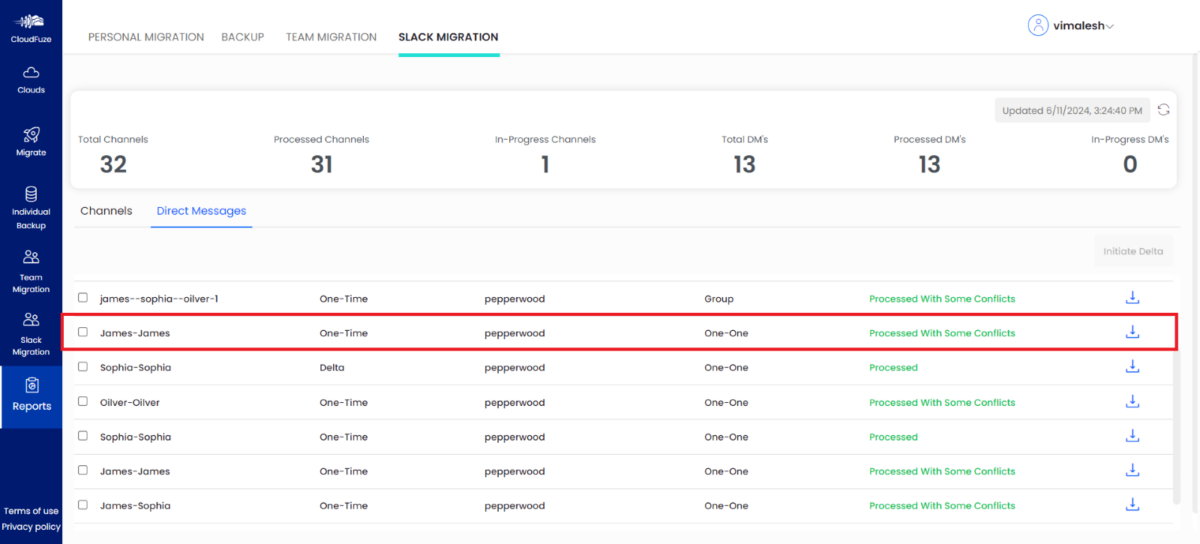Download report for james--sophia--oilver-1
1200x544 pixels.
pos(1132,298)
